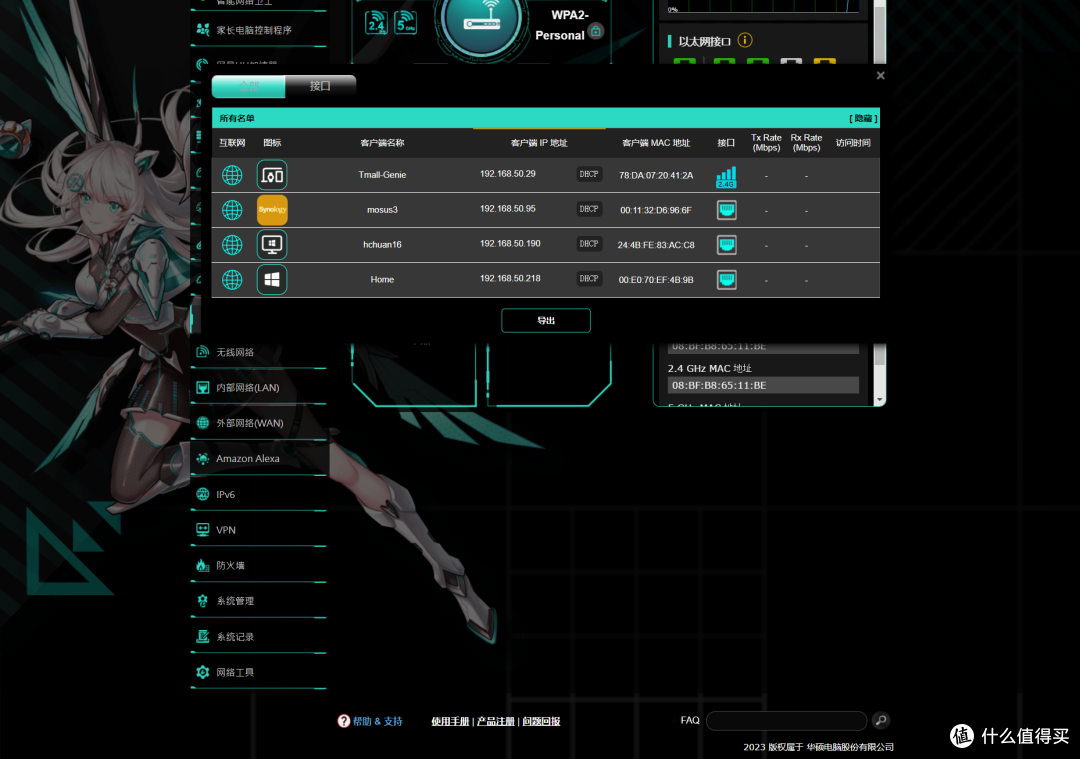Select the 全部 tab
Screen dimensions: 1080x759
249,86
